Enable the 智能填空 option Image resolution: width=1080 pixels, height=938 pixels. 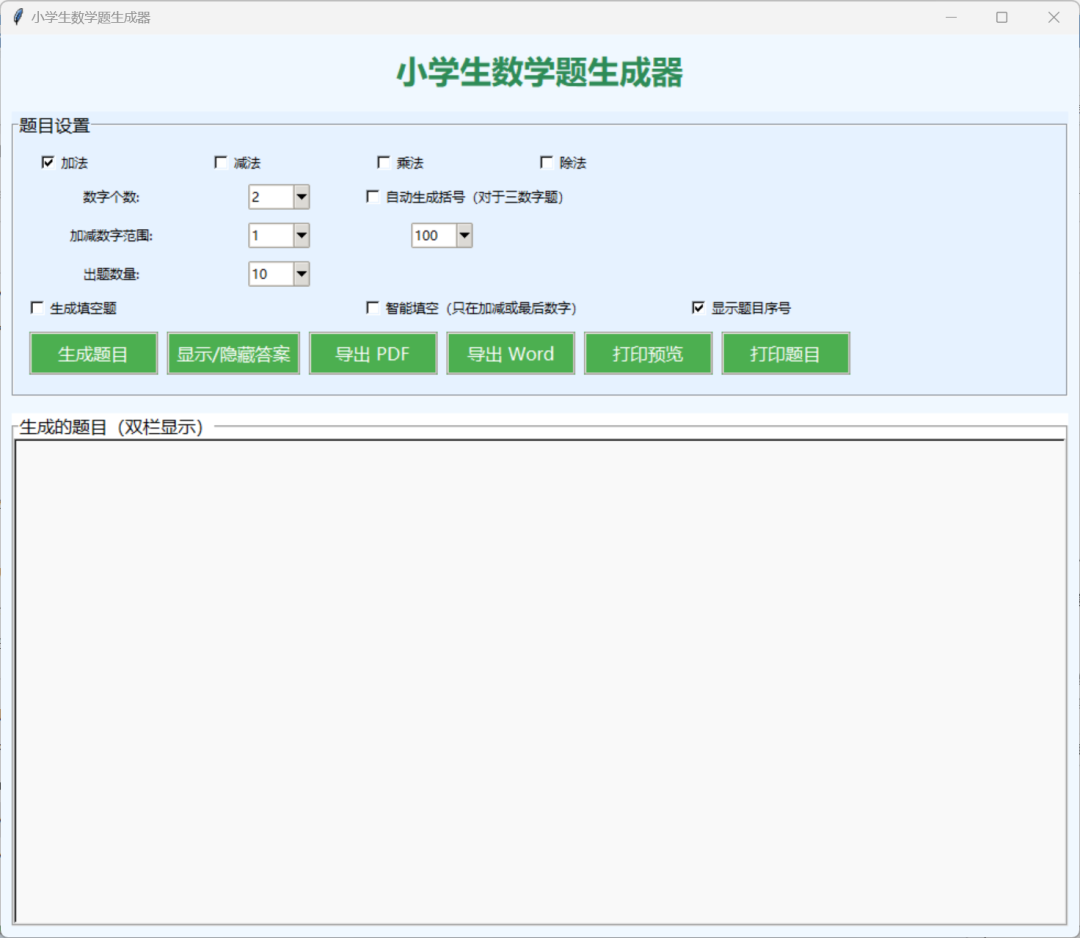(371, 307)
